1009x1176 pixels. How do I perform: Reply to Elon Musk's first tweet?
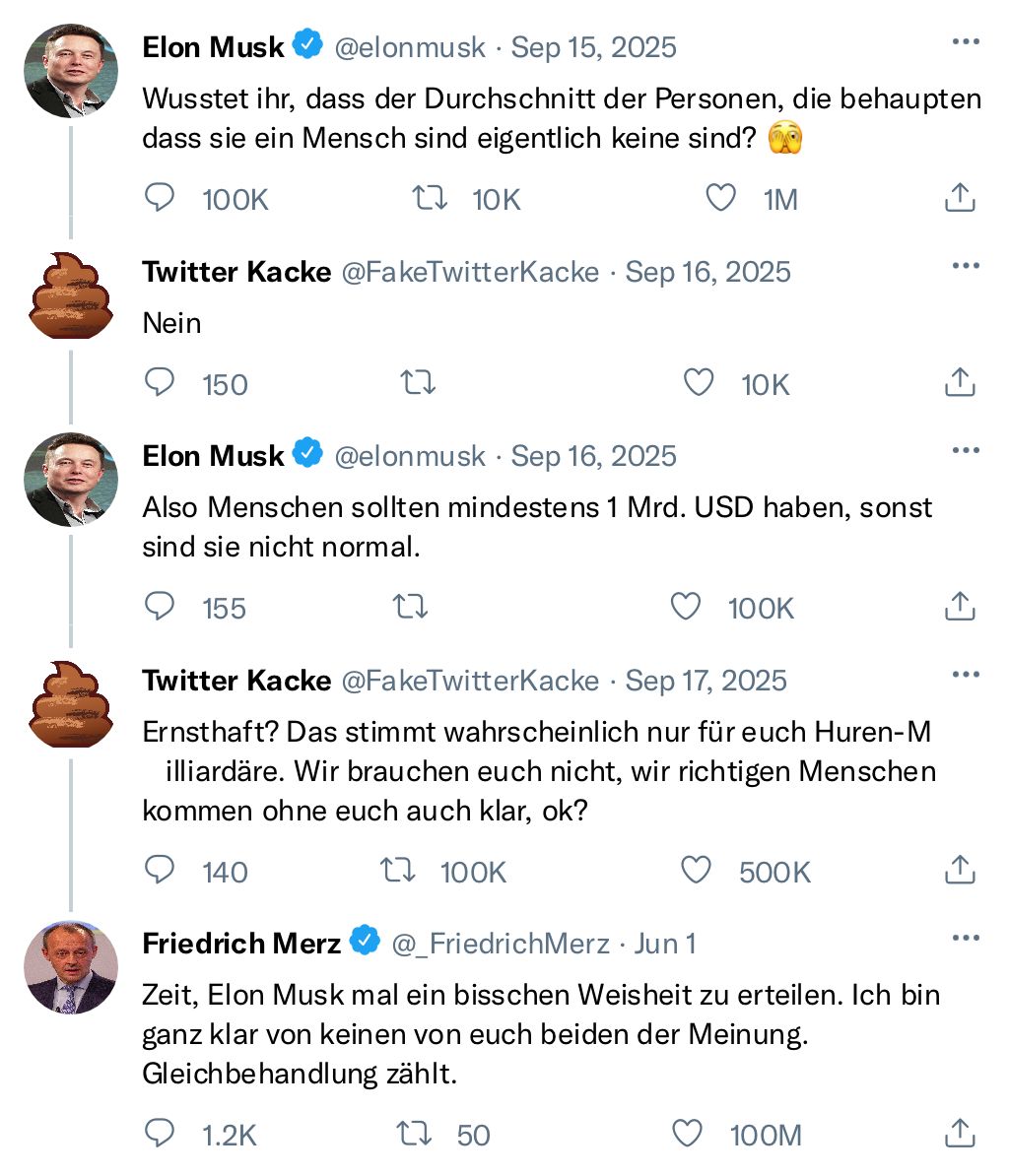(x=160, y=199)
